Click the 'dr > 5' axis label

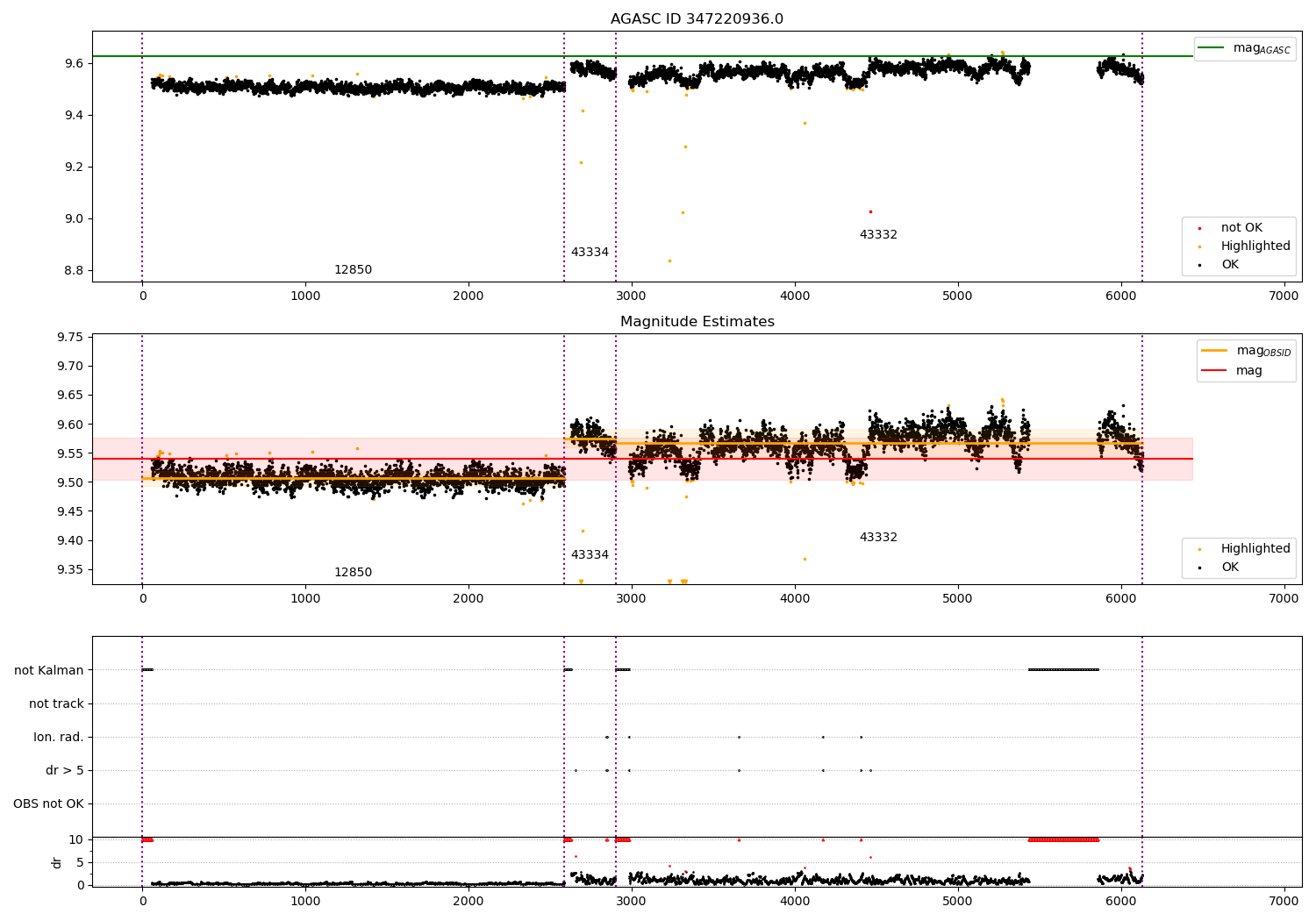click(65, 771)
